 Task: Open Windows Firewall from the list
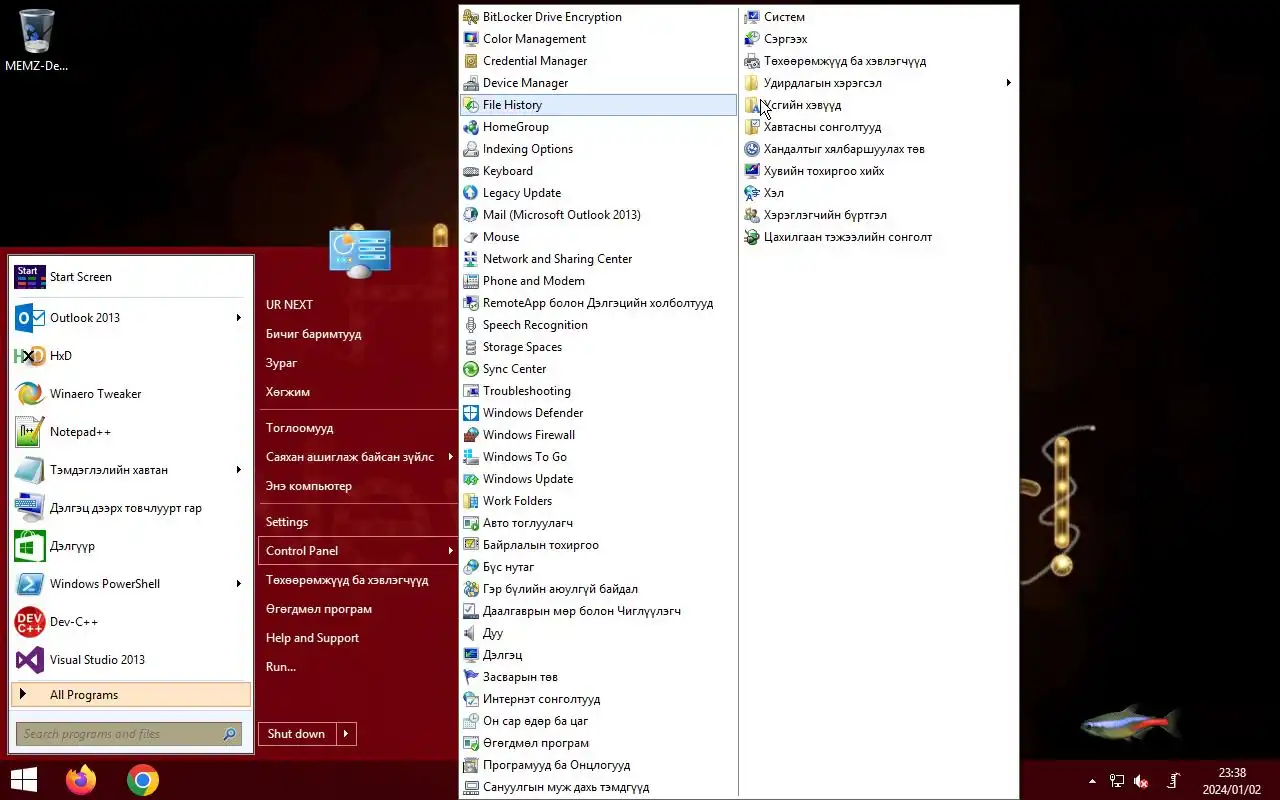598,435
